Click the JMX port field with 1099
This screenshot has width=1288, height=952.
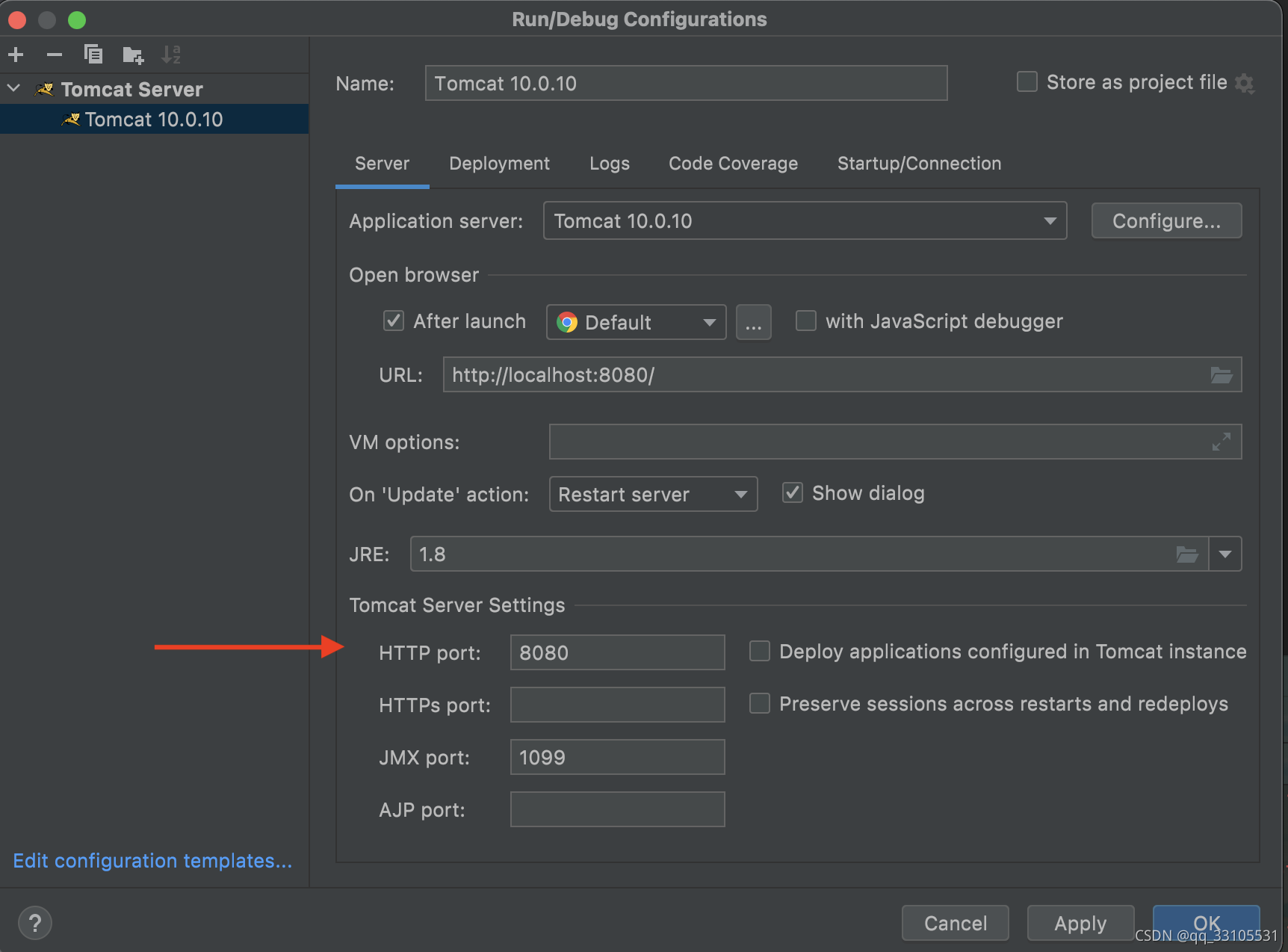(617, 757)
